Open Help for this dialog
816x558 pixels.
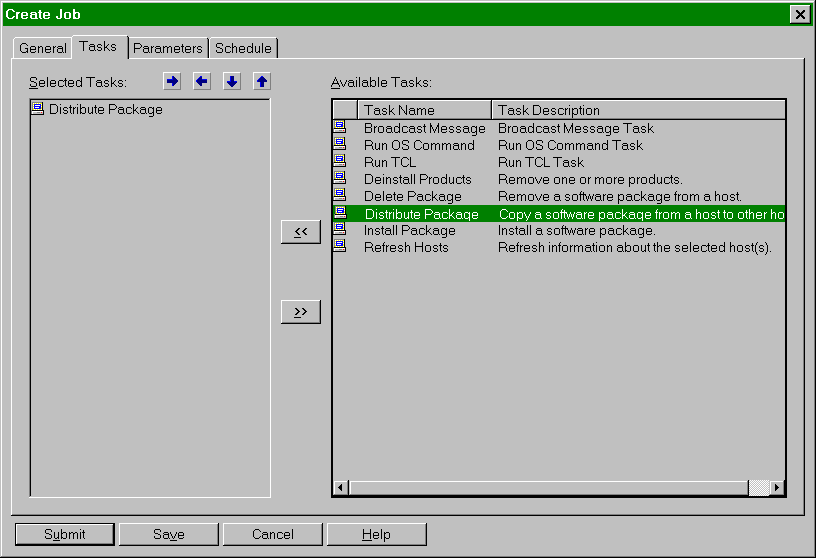pyautogui.click(x=376, y=535)
